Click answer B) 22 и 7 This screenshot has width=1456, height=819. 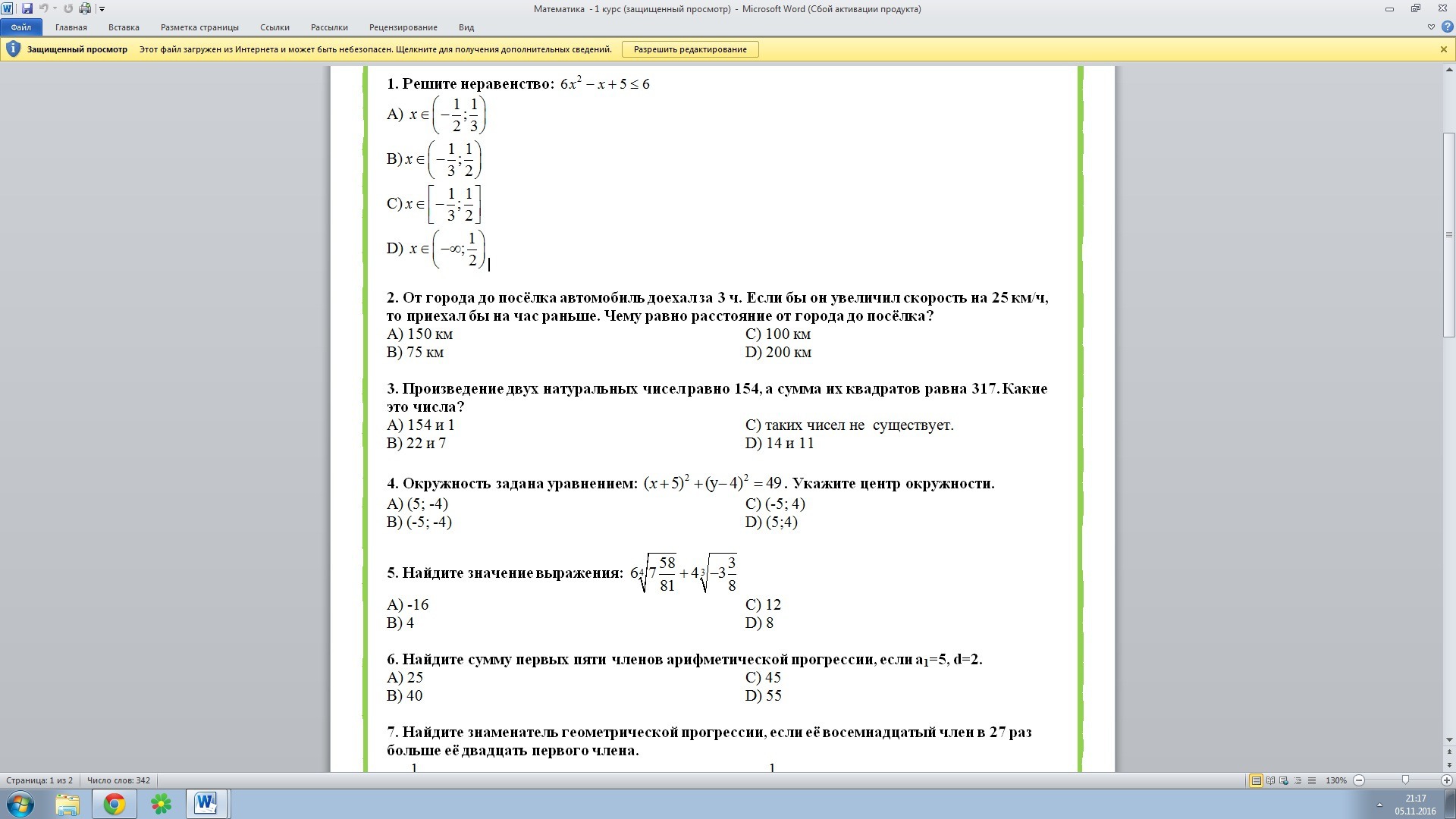click(416, 443)
